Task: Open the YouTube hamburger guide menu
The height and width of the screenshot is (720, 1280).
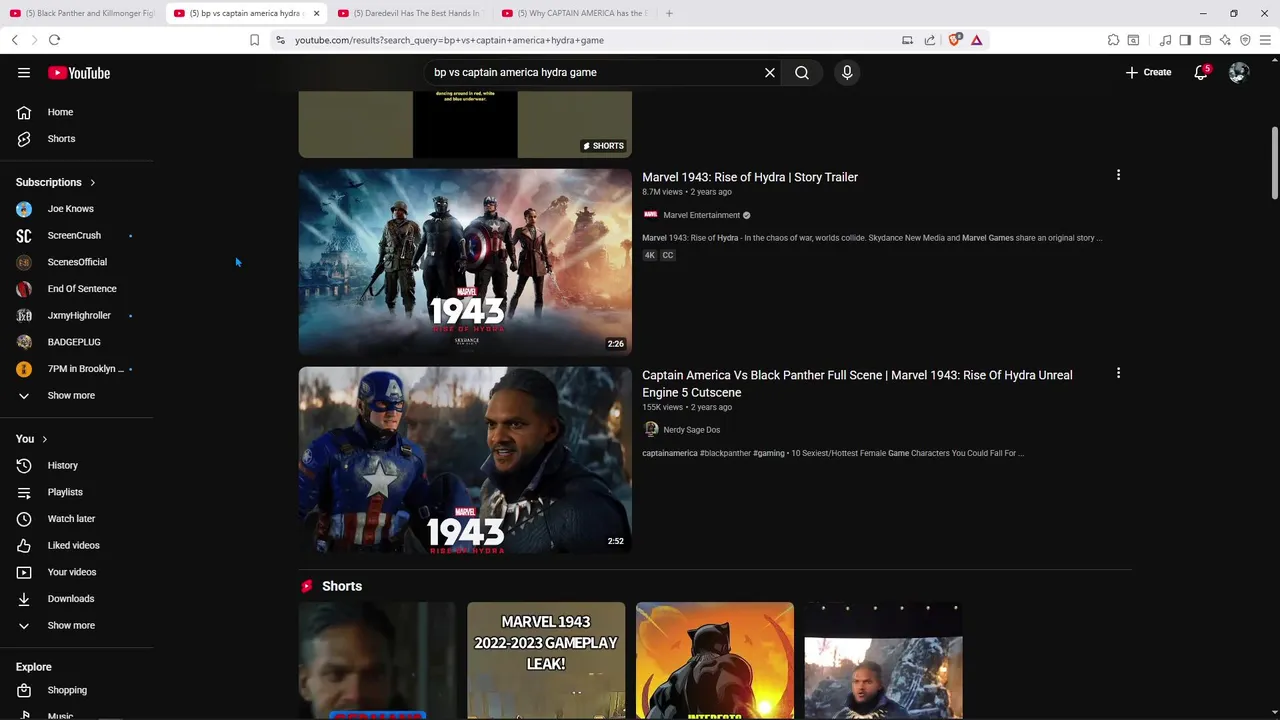Action: click(24, 73)
